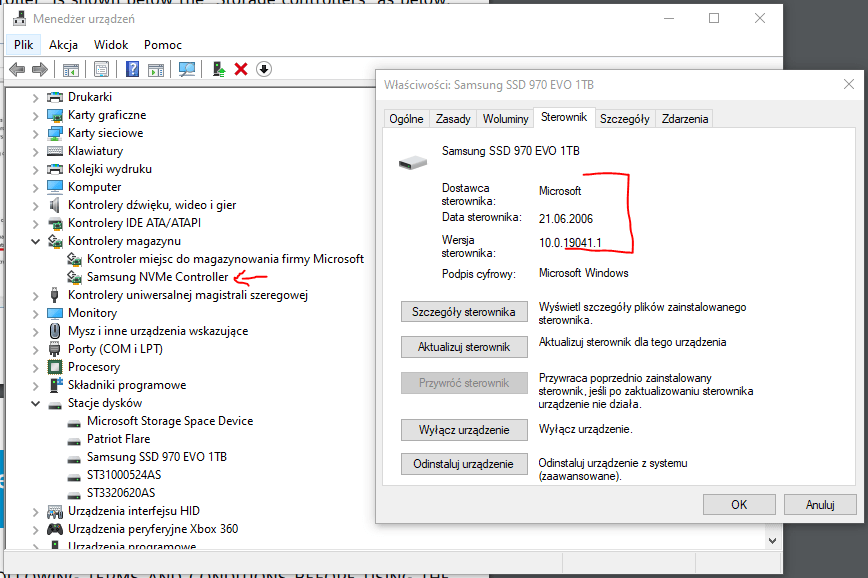Image resolution: width=868 pixels, height=578 pixels.
Task: Click the Kontrolery magazynu category icon
Action: 55,241
